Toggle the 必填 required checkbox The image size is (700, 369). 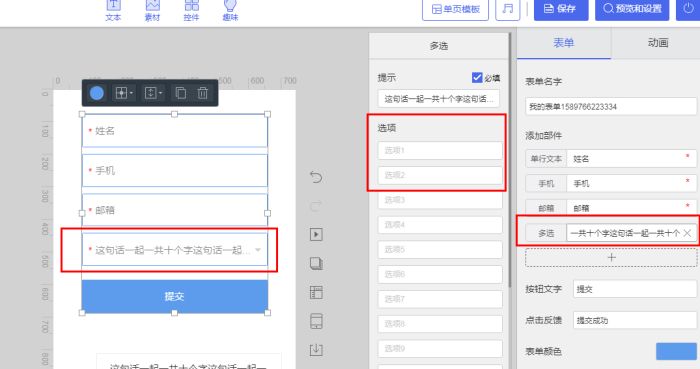tap(477, 78)
